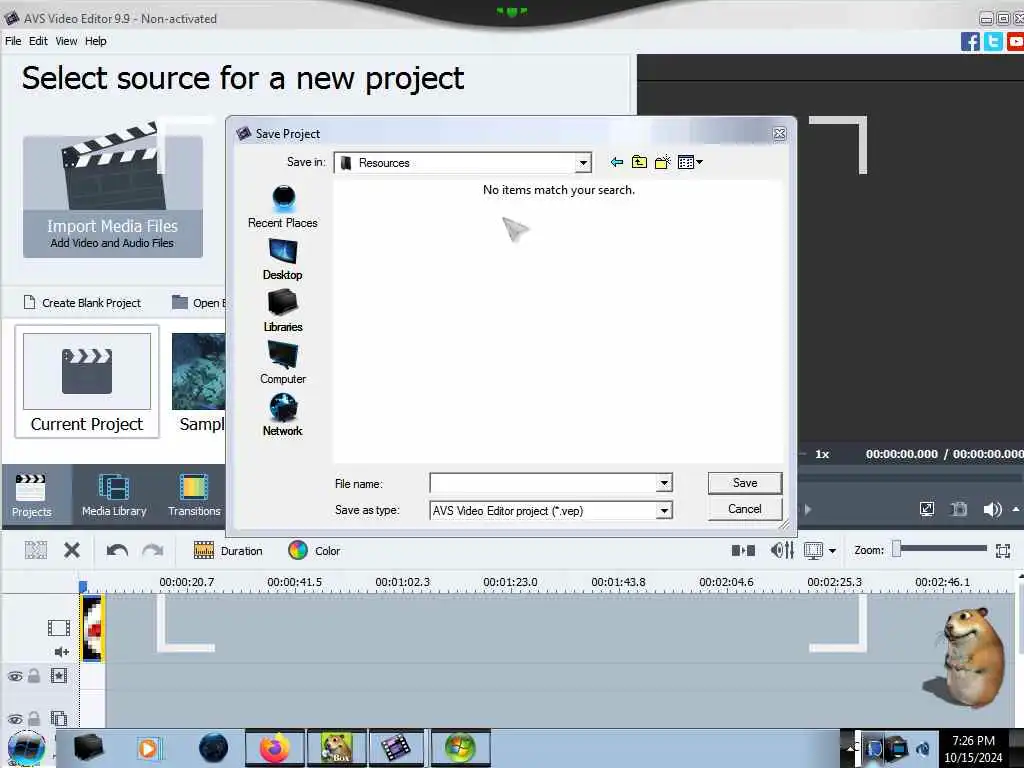This screenshot has height=768, width=1024.
Task: Toggle lock on effects track
Action: (34, 676)
